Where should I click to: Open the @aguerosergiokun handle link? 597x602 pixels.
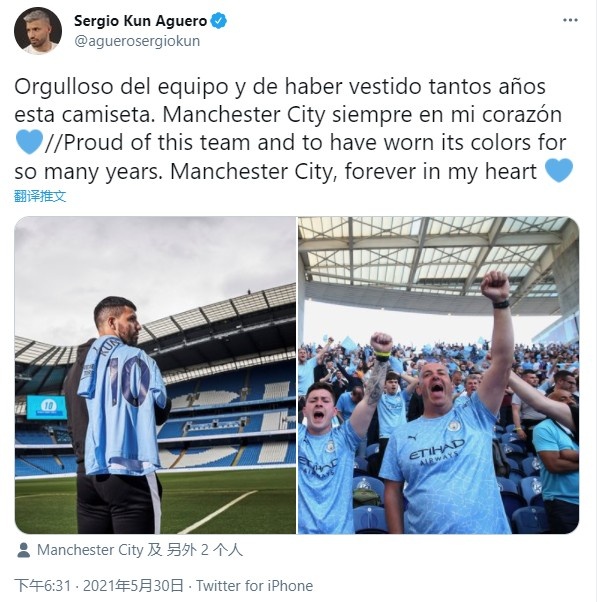[x=137, y=41]
